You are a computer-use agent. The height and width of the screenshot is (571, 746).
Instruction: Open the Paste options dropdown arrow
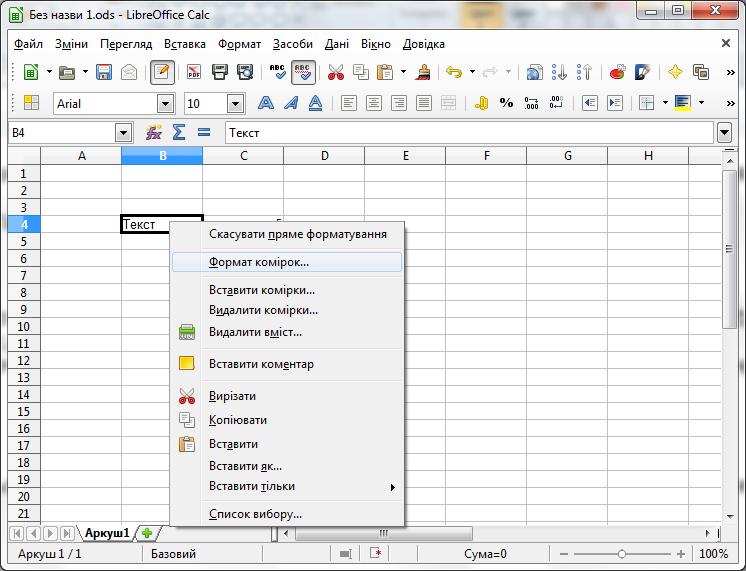(x=403, y=72)
